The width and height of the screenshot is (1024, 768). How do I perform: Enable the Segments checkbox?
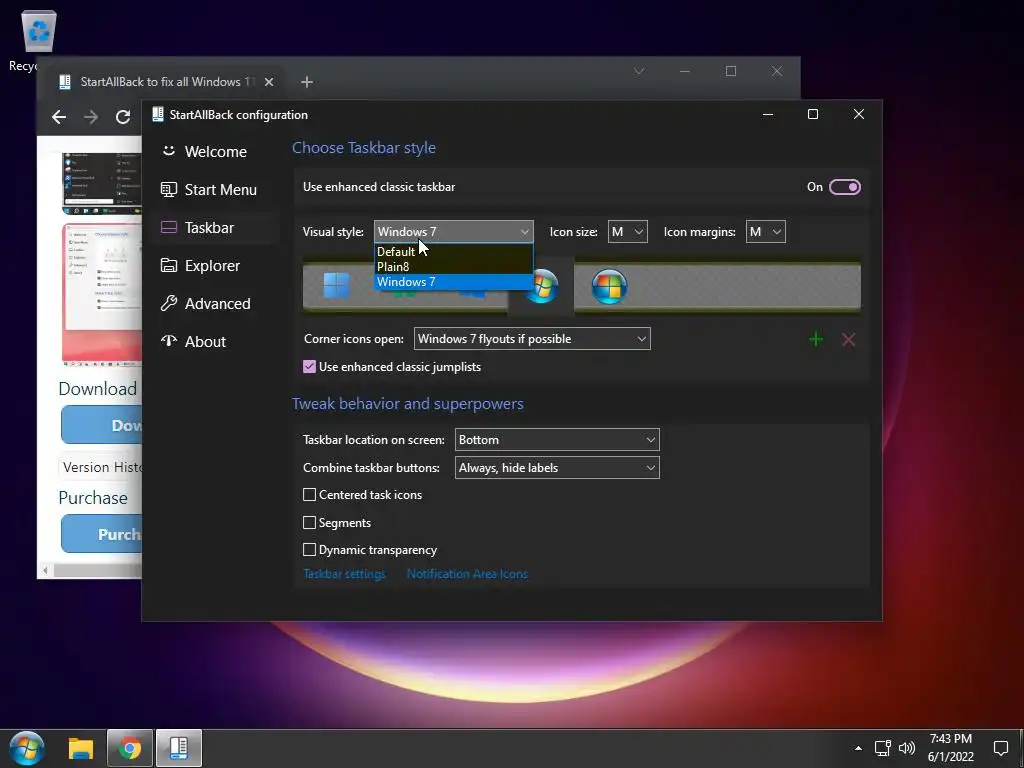310,522
